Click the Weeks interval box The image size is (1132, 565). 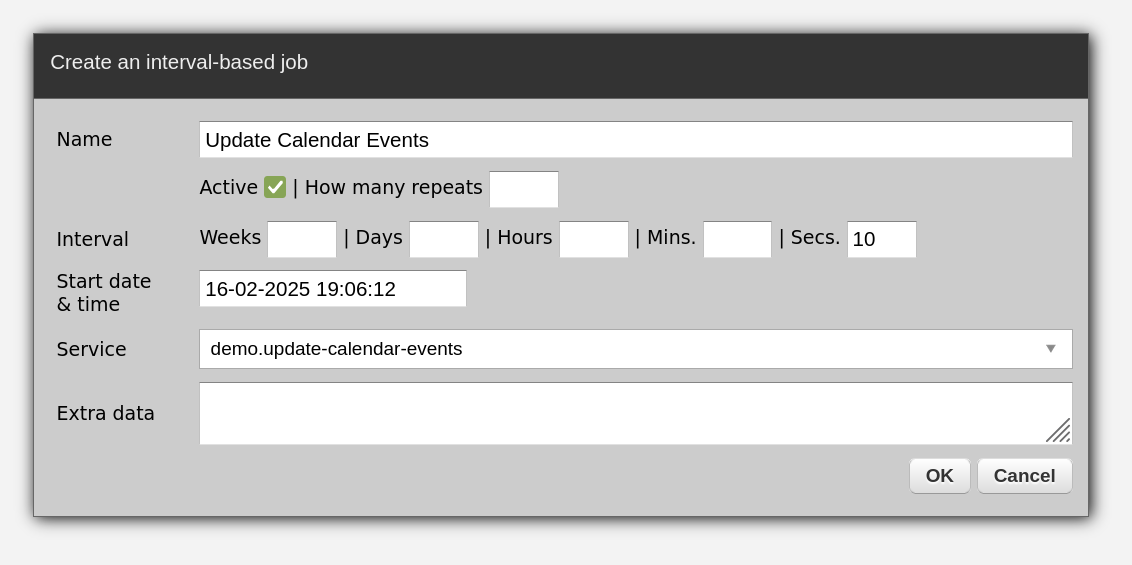[x=302, y=240]
